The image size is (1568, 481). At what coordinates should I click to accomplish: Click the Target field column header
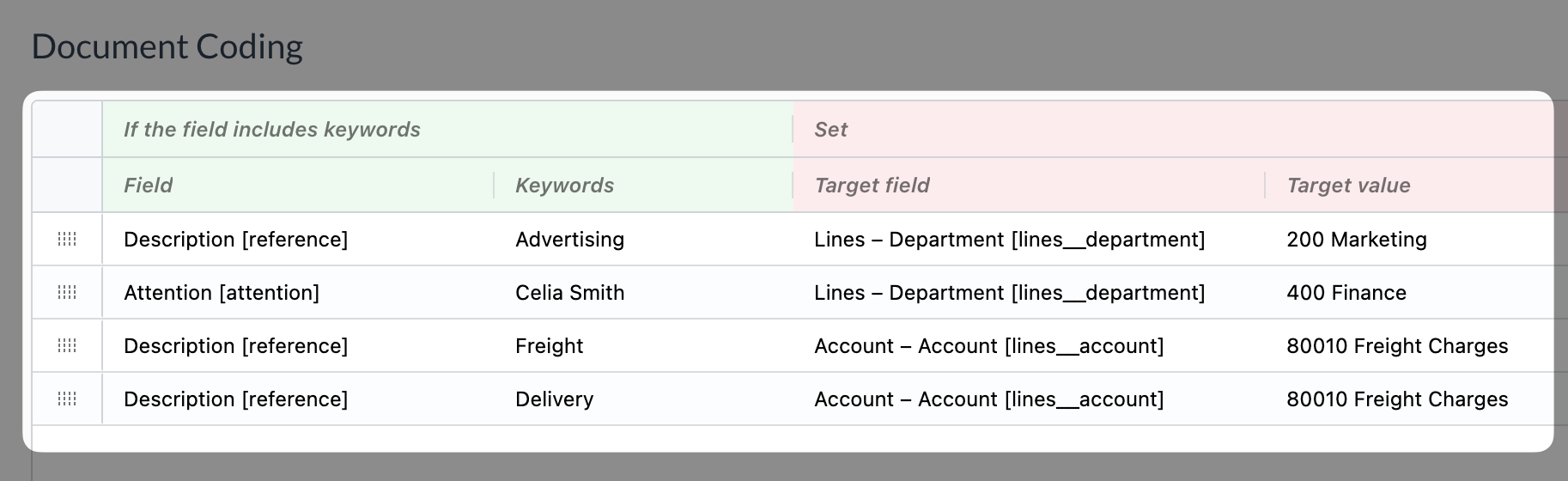[872, 185]
